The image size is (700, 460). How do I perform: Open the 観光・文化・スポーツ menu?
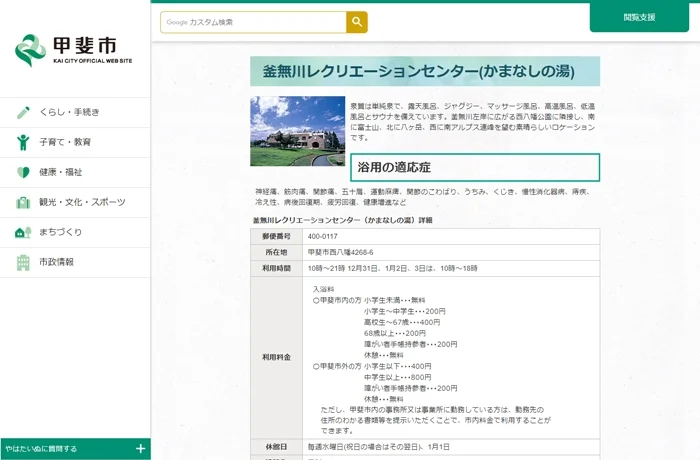click(75, 202)
